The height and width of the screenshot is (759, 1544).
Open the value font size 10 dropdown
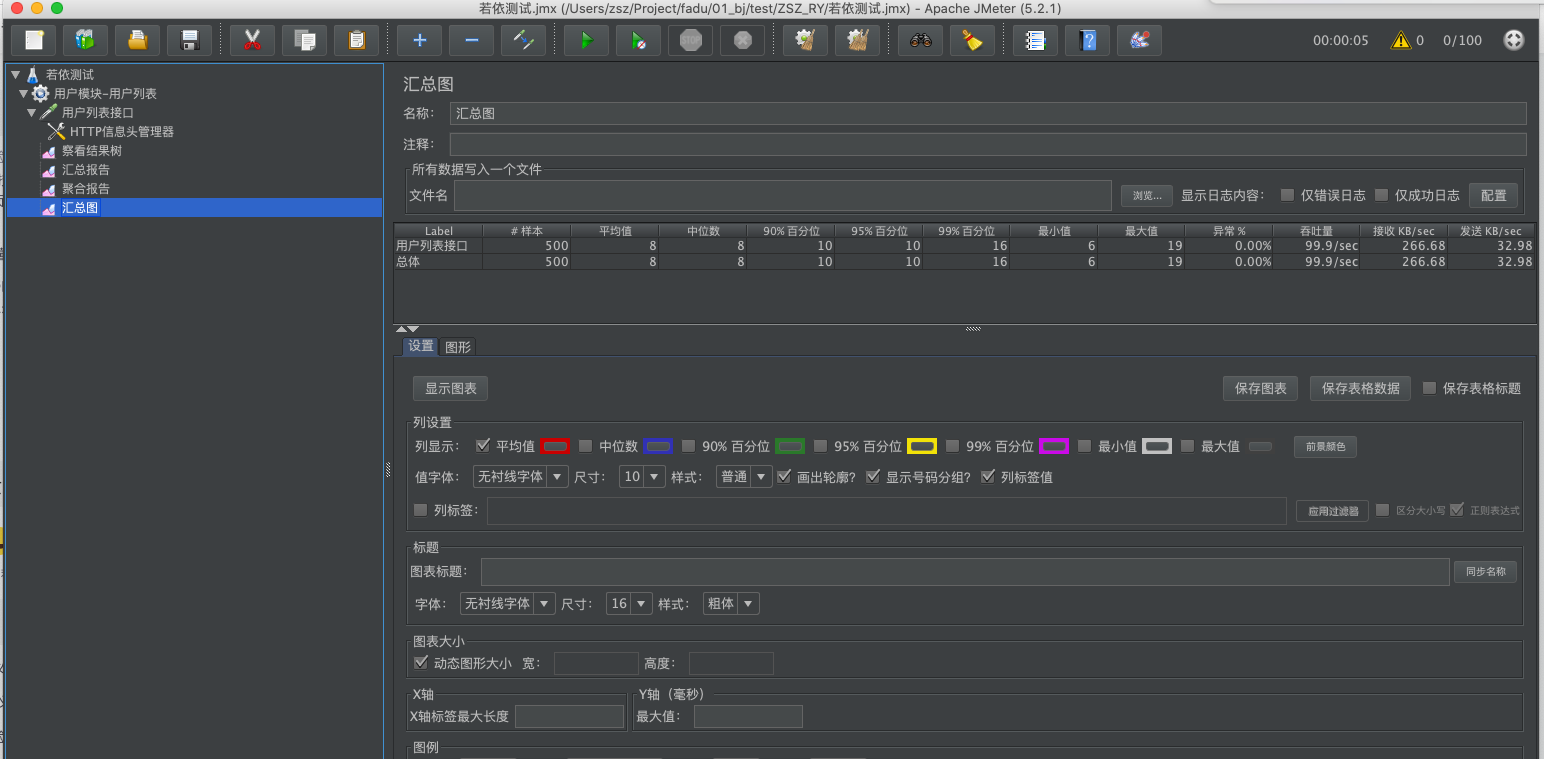pyautogui.click(x=642, y=477)
